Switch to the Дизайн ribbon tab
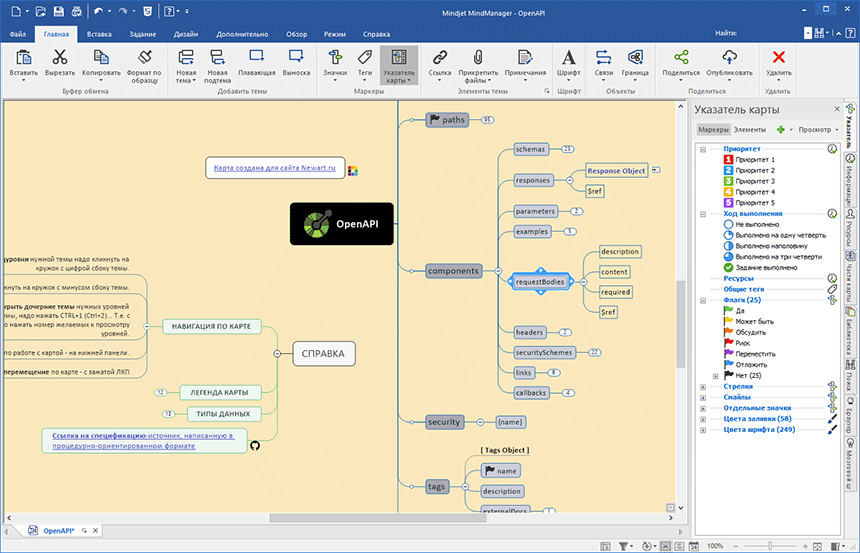 [x=186, y=34]
